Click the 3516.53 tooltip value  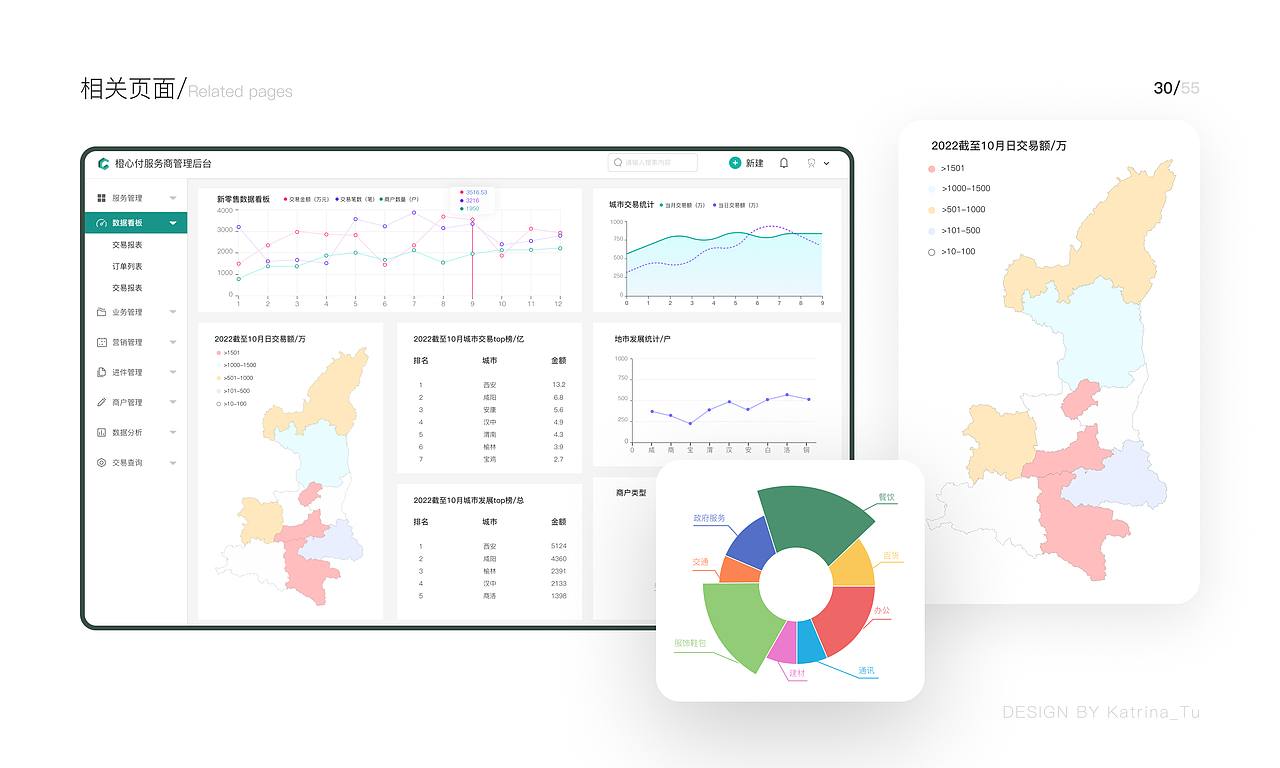pyautogui.click(x=477, y=192)
